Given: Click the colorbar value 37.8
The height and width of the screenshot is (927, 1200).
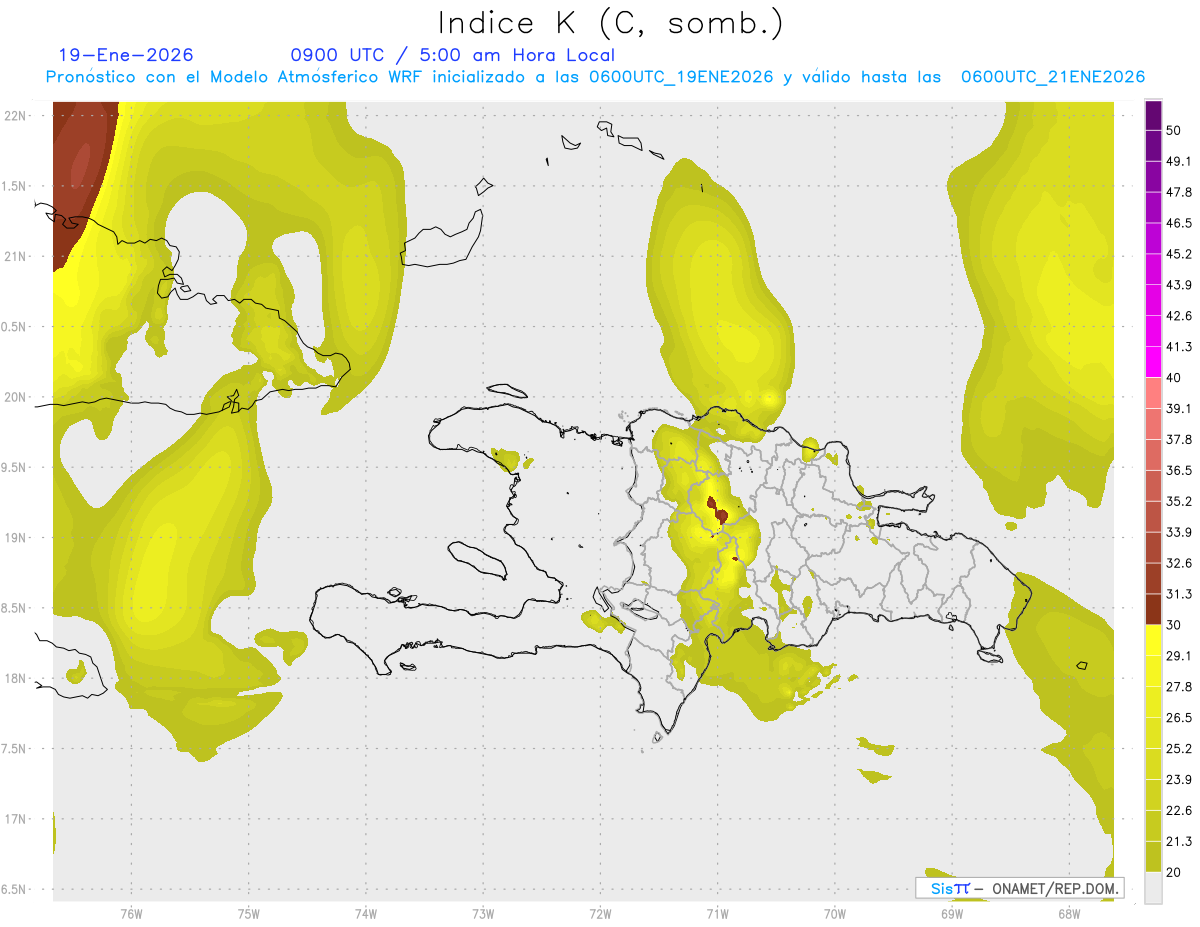Looking at the screenshot, I should click(x=1179, y=439).
